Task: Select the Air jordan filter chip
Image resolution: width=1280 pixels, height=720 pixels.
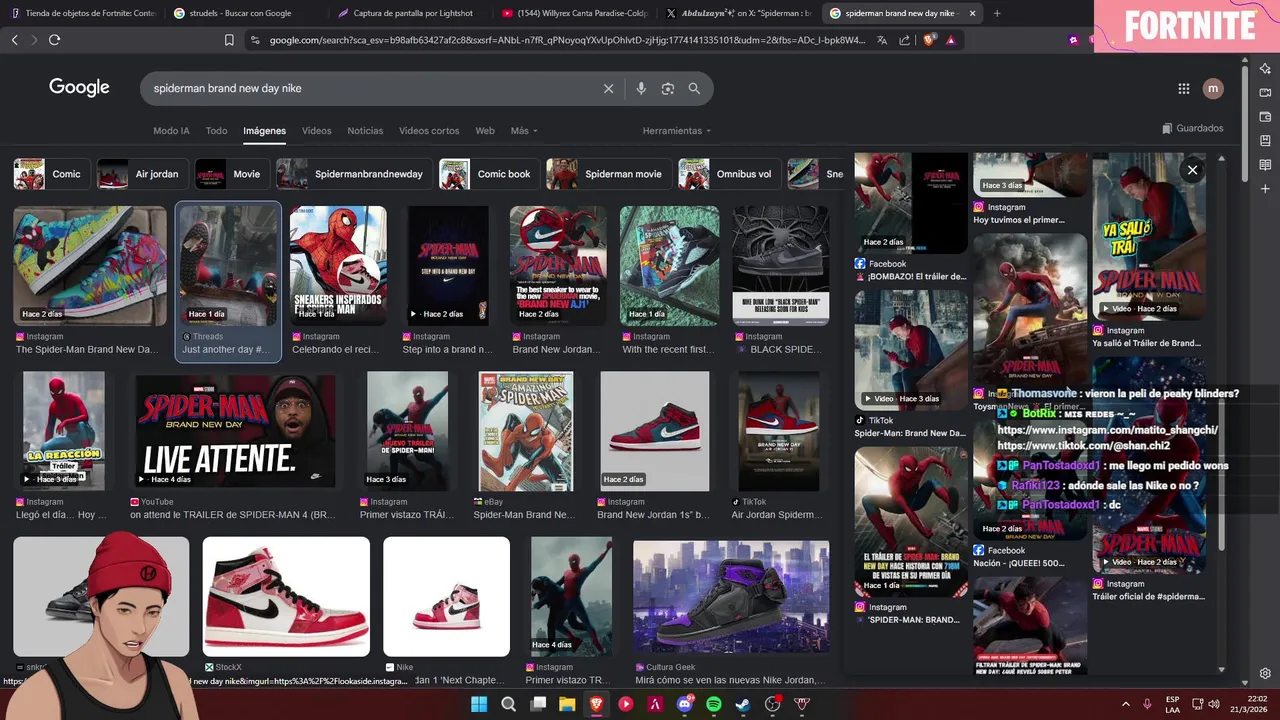Action: click(x=141, y=174)
